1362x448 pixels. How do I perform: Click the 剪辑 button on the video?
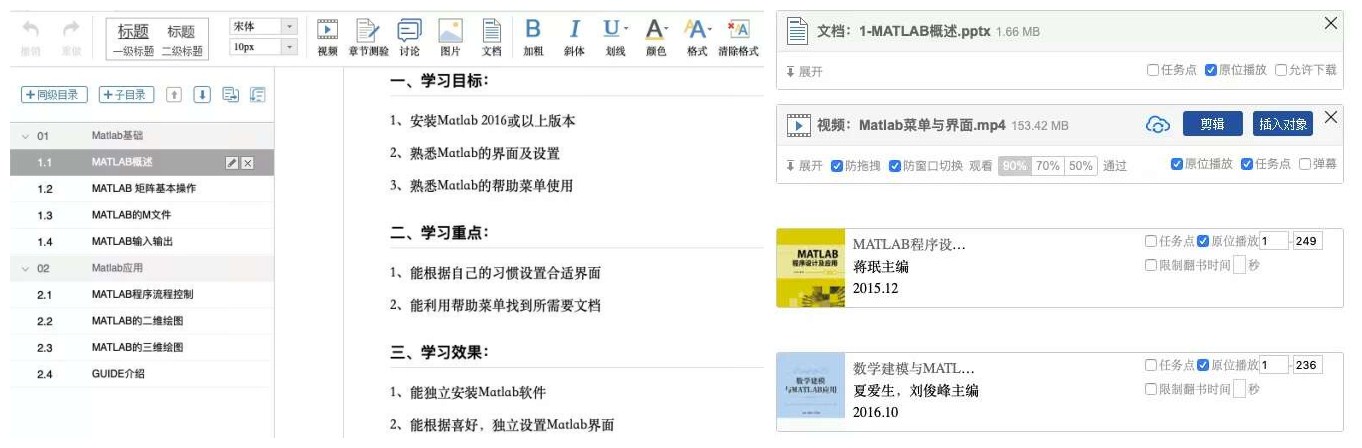[1212, 124]
